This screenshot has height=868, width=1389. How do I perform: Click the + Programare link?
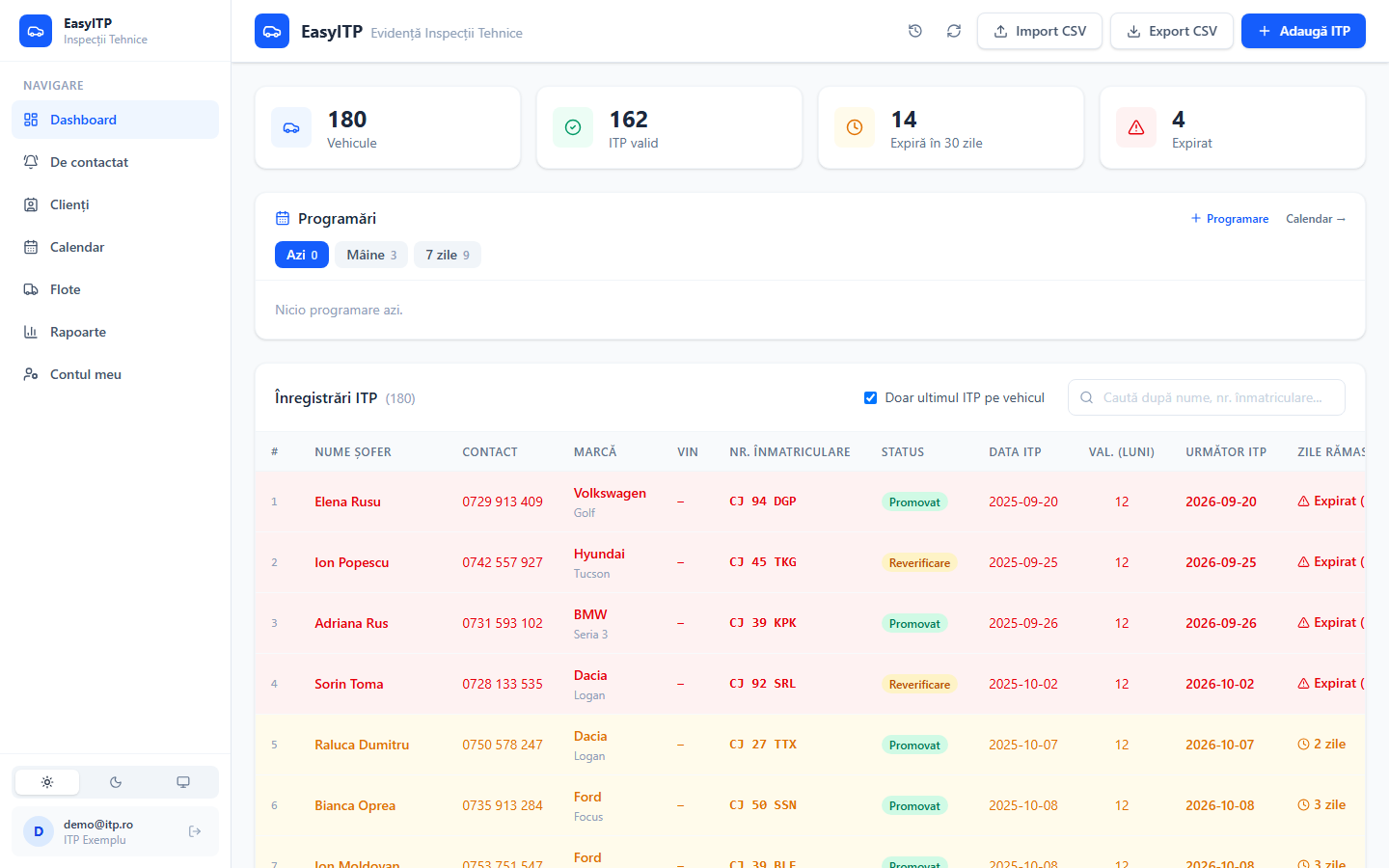point(1230,219)
